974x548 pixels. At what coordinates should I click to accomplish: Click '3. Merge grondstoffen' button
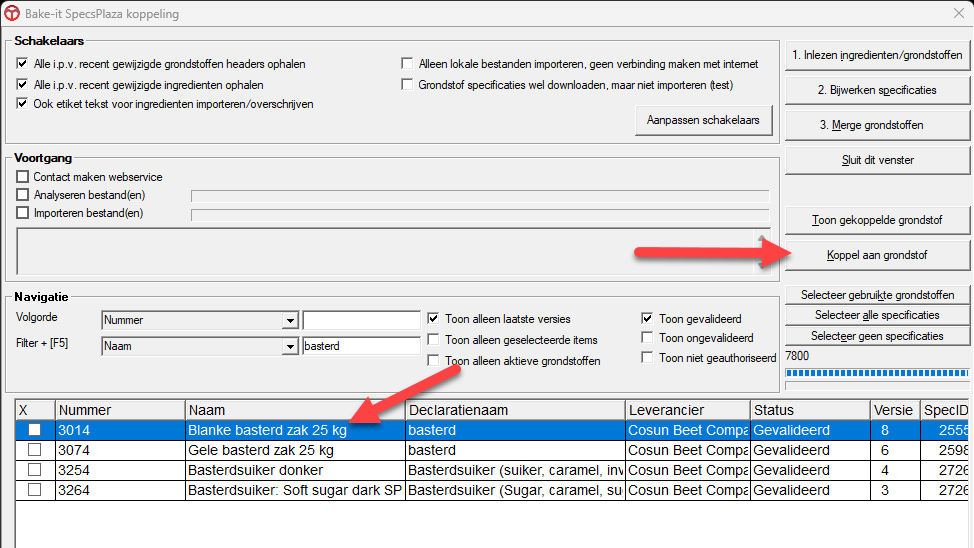pyautogui.click(x=877, y=125)
